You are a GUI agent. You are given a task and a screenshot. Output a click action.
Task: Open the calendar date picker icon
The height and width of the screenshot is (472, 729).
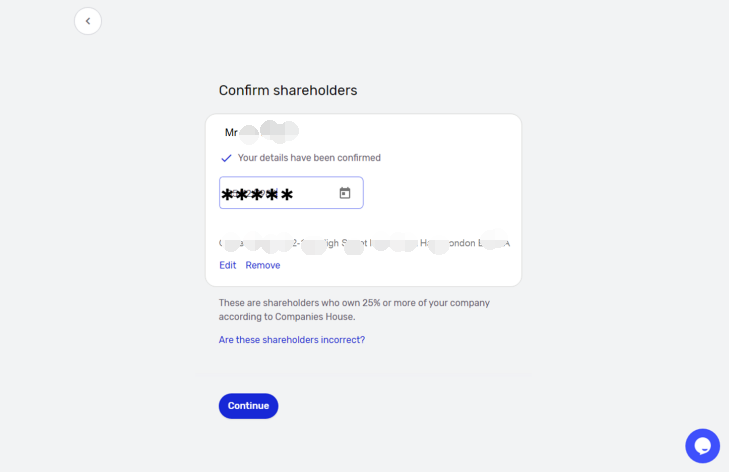point(345,193)
